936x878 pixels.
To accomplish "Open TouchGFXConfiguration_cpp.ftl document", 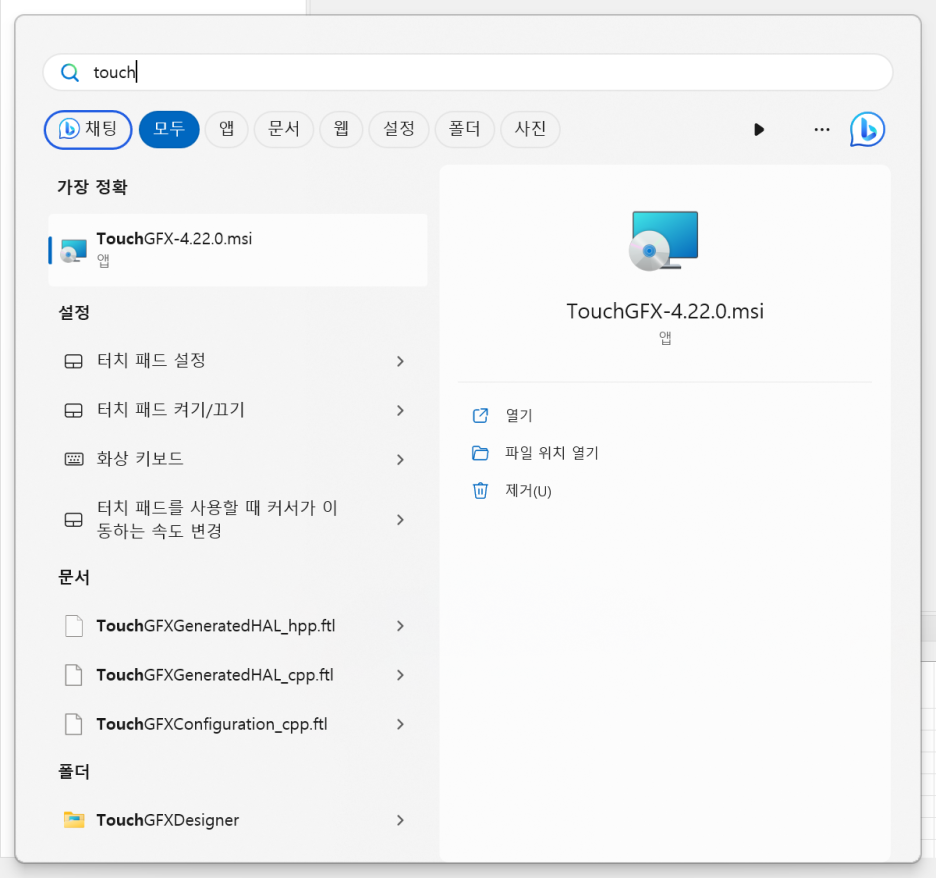I will (x=238, y=724).
